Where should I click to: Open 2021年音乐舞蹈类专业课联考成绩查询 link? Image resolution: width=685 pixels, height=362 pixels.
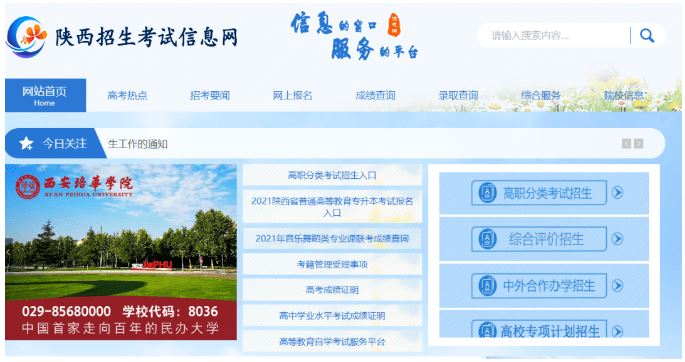[332, 238]
